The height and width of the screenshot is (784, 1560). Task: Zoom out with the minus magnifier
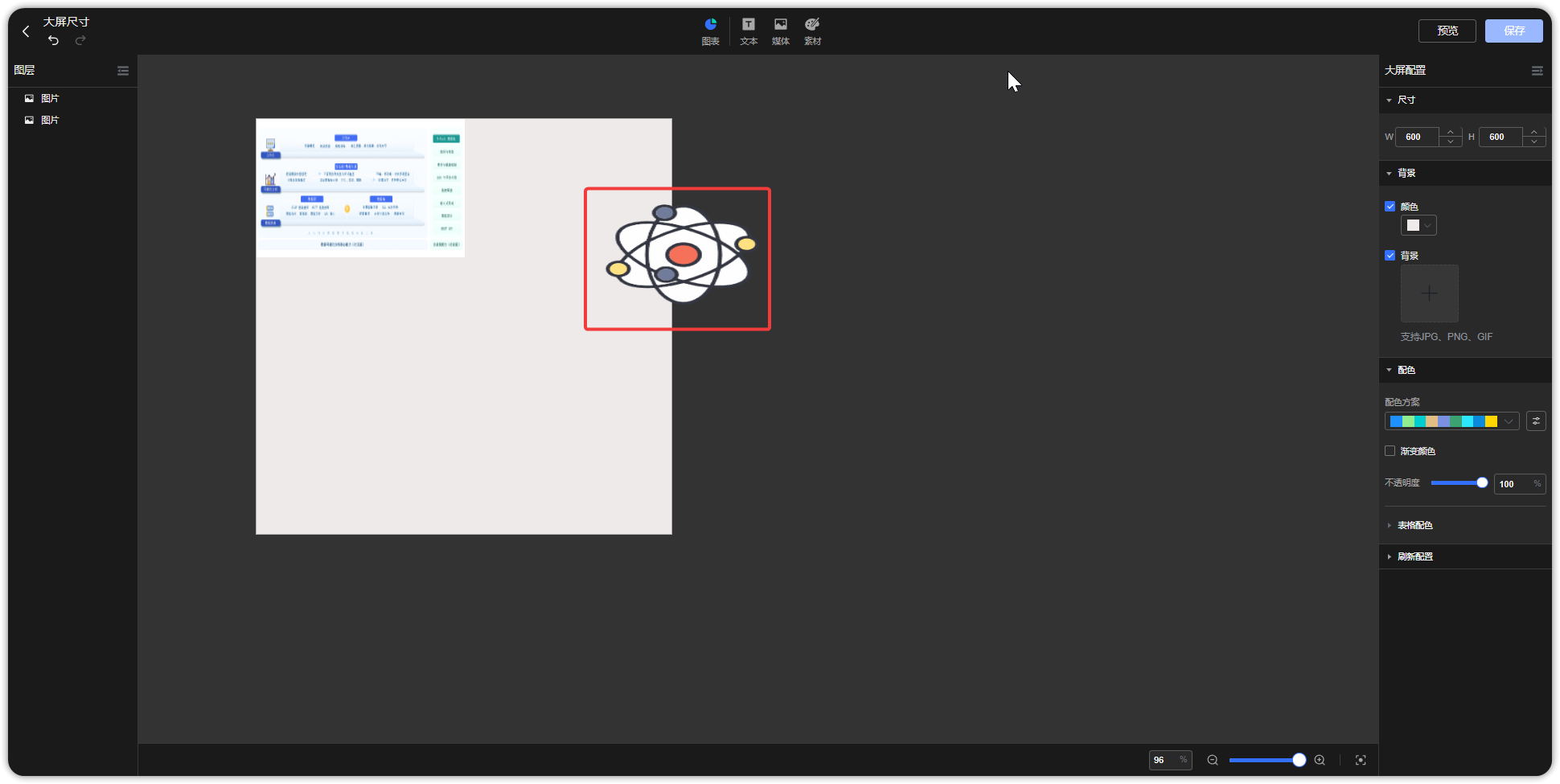(1213, 760)
